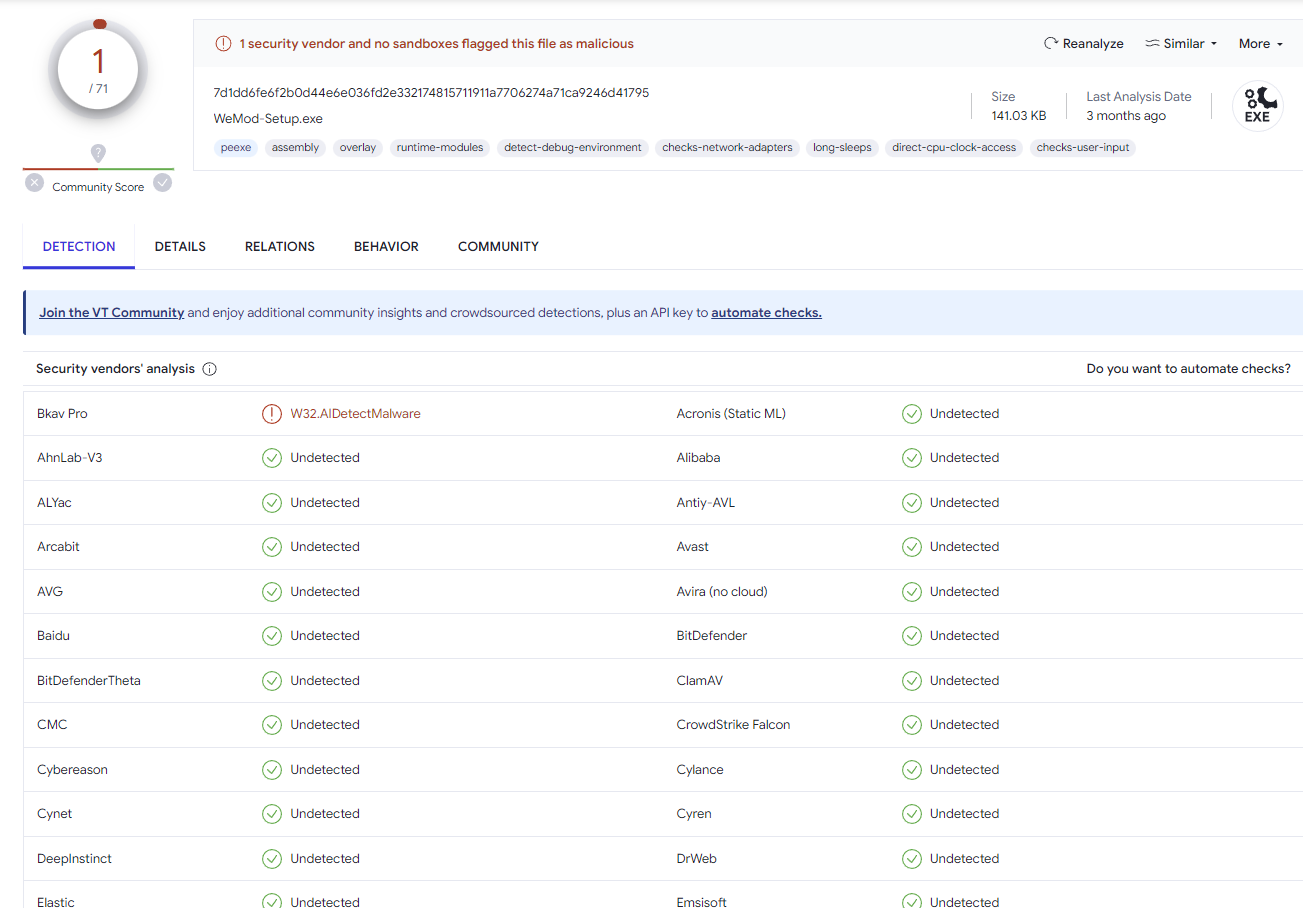Click the DeepInstinct undetected check icon
The width and height of the screenshot is (1303, 908).
pyautogui.click(x=272, y=859)
